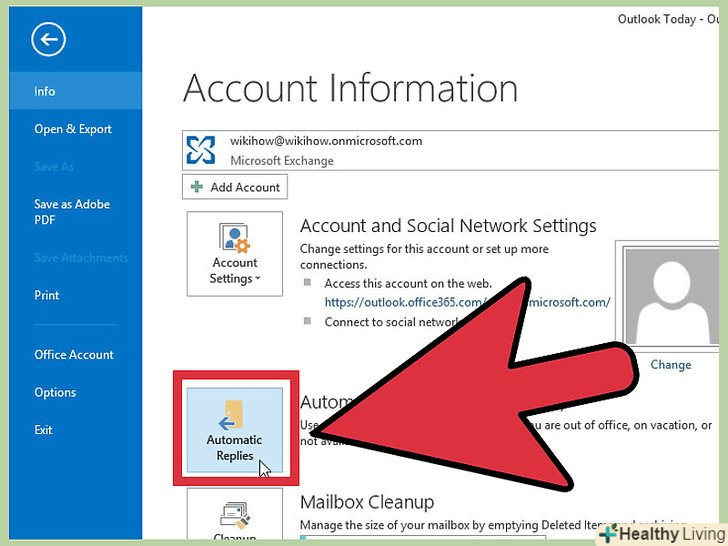
Task: Click the Microsoft Exchange account icon
Action: pos(201,150)
